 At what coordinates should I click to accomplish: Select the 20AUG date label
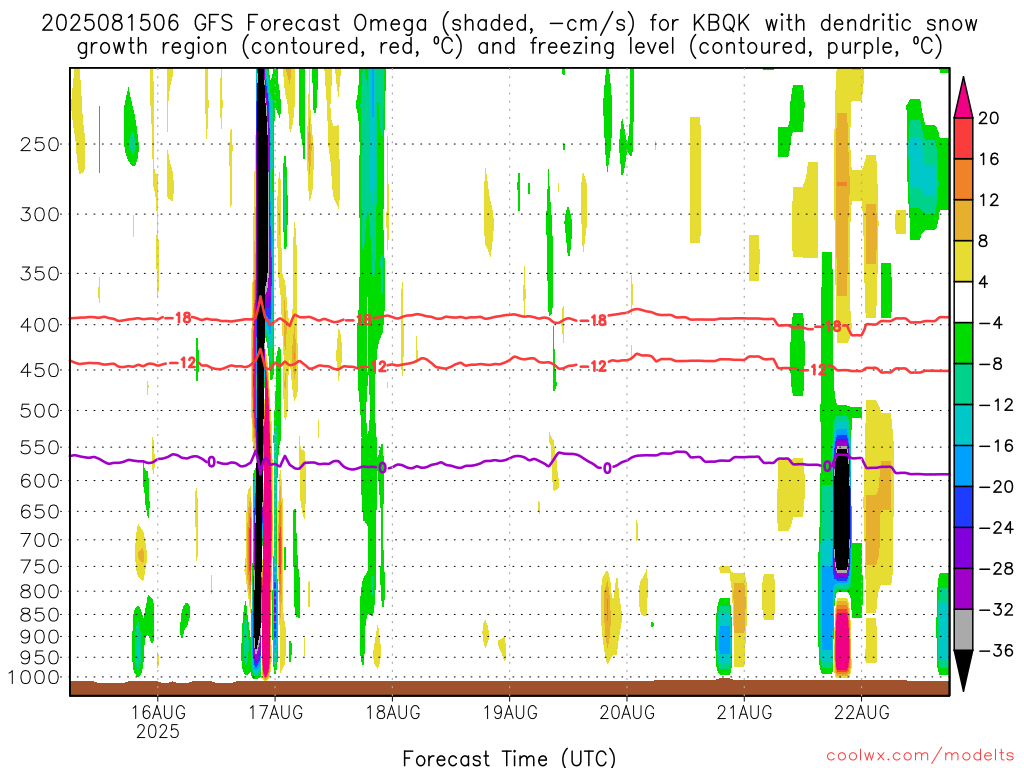(x=627, y=712)
